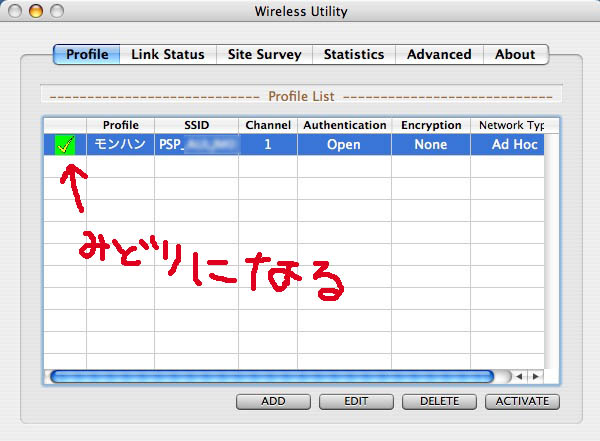
Task: Click the scroll left arrow
Action: 520,376
